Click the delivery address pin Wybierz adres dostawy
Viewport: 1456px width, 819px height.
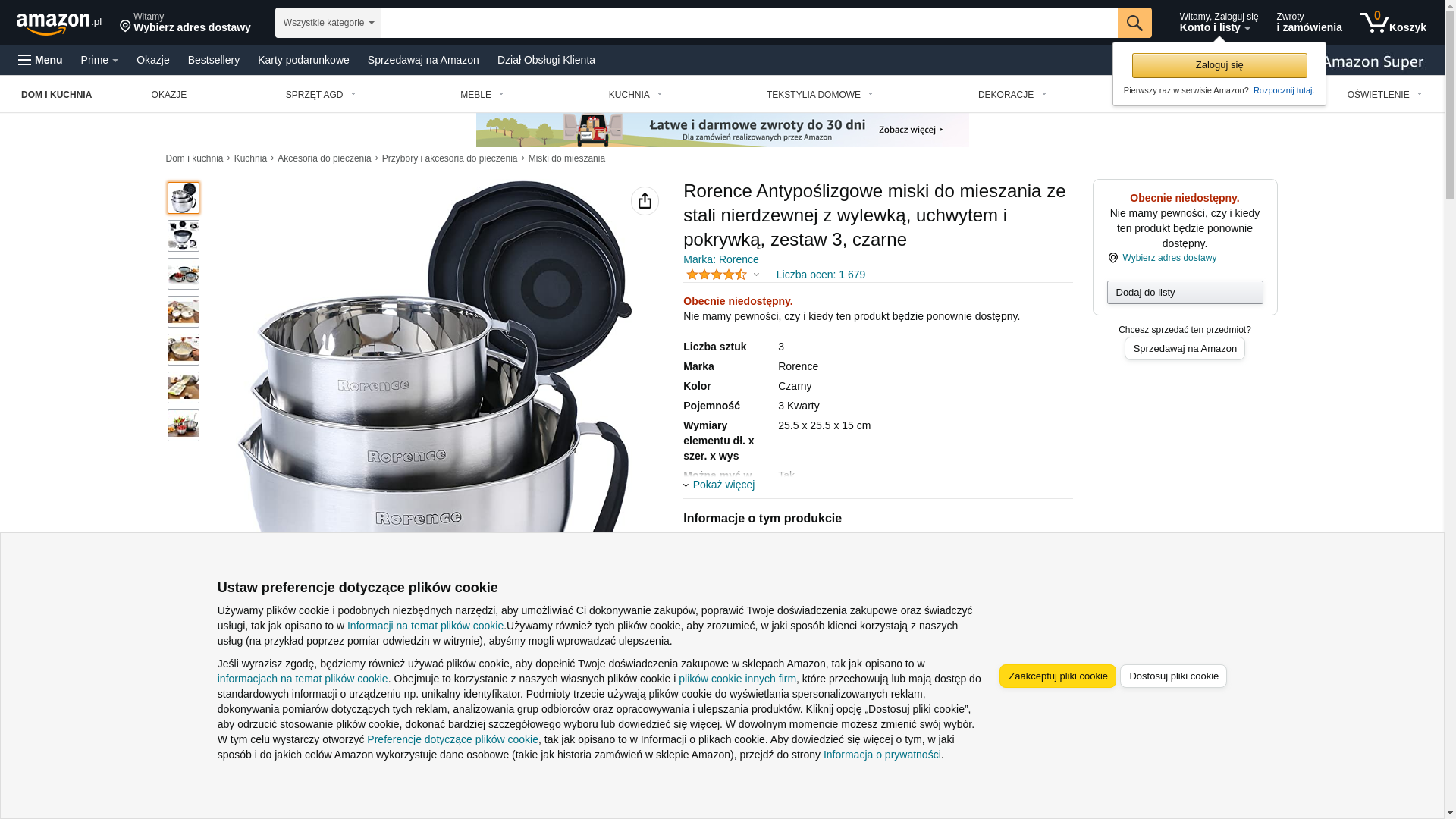[185, 23]
